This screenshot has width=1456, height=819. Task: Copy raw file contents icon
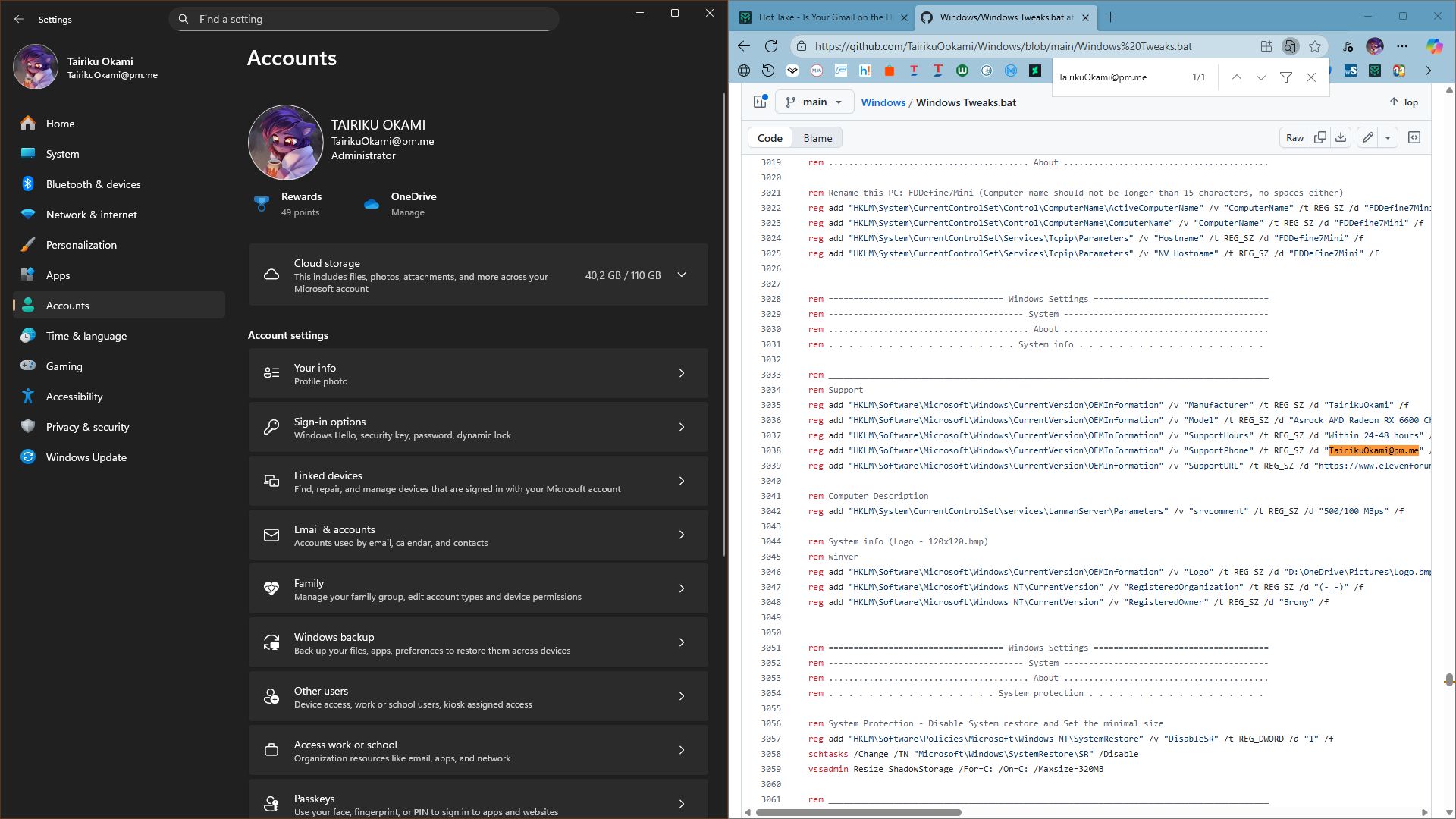[1320, 138]
